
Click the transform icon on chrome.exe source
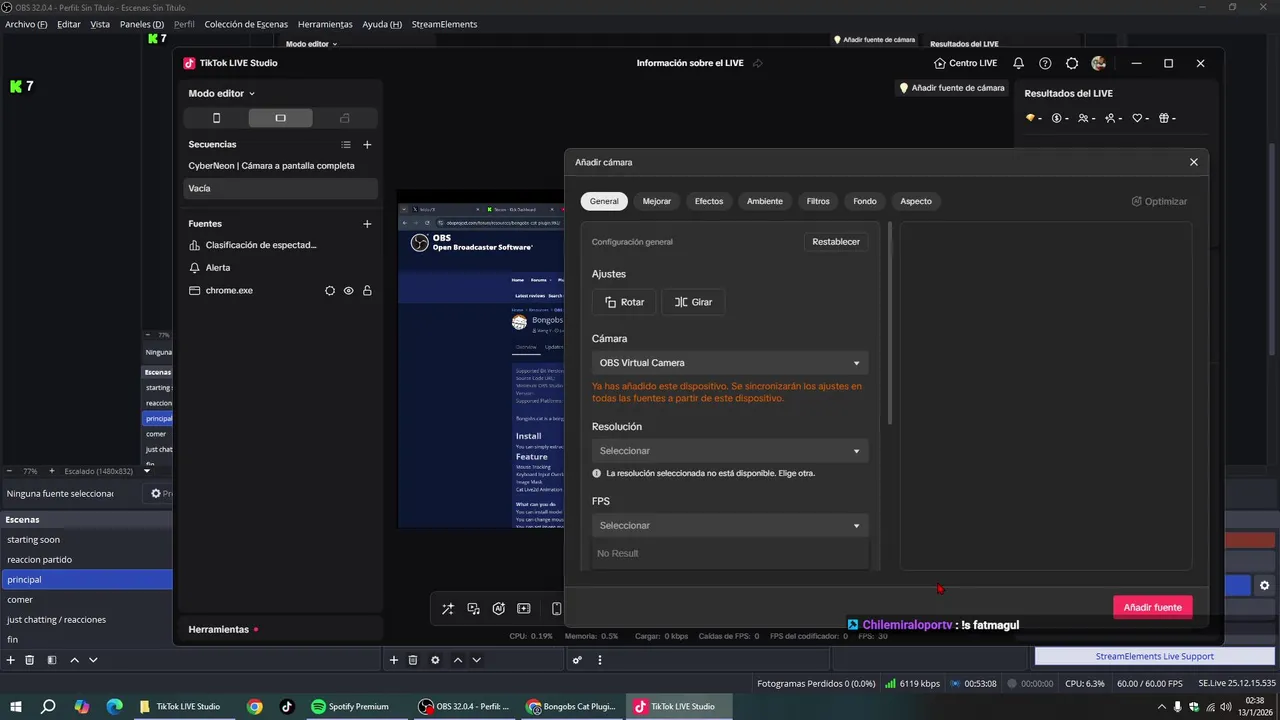click(x=330, y=291)
